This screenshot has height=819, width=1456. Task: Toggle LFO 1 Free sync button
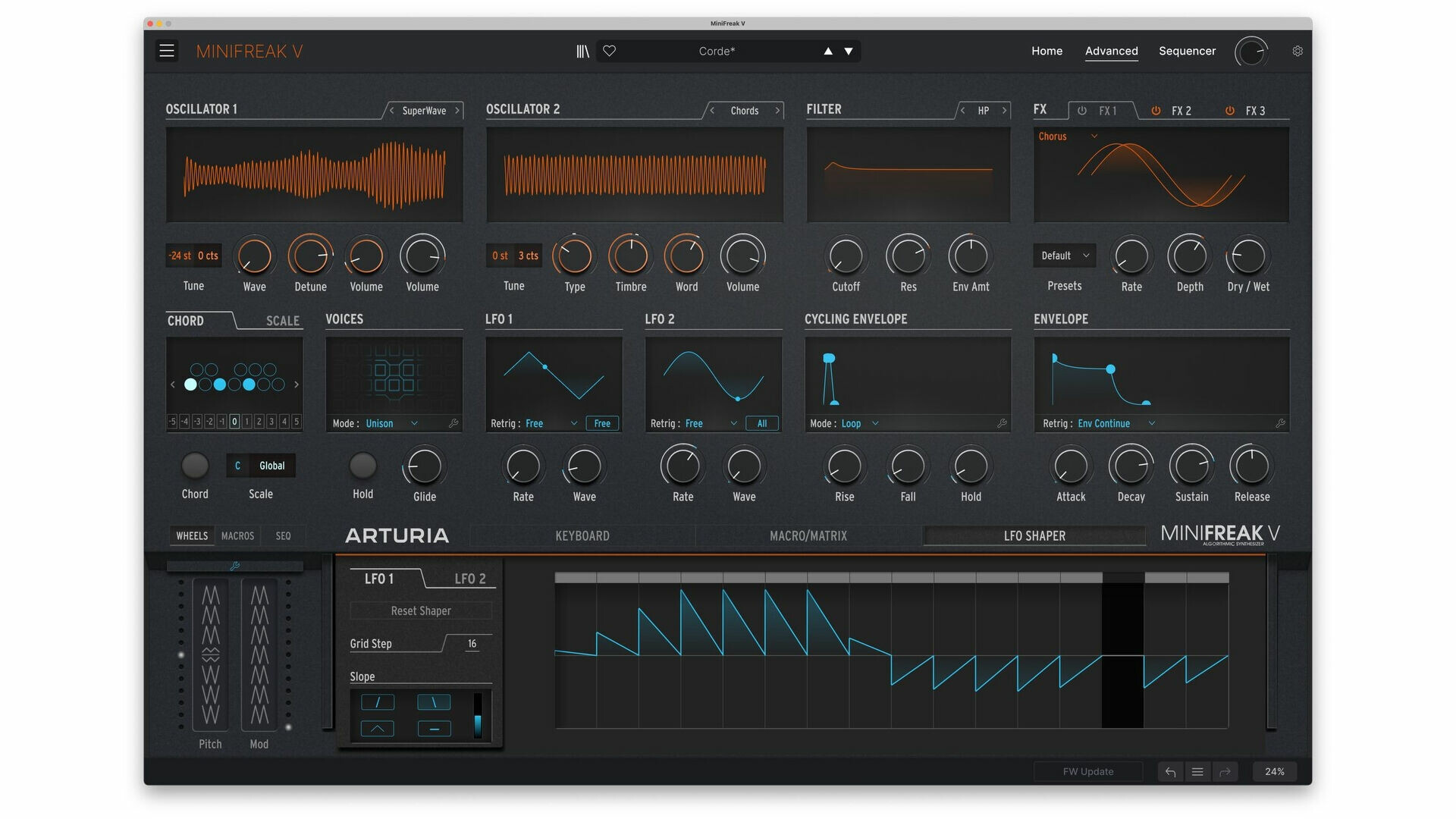point(602,424)
